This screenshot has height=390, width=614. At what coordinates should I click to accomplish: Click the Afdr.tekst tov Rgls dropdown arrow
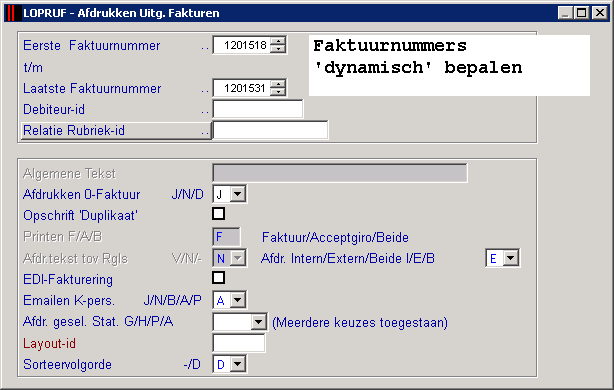click(238, 258)
